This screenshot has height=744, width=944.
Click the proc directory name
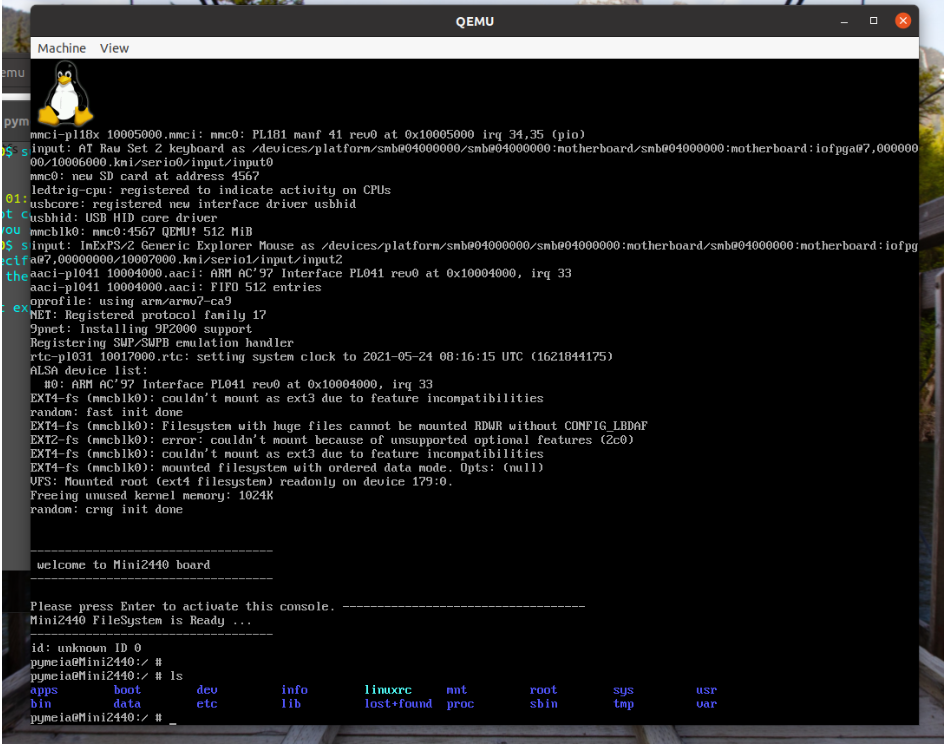[x=460, y=703]
